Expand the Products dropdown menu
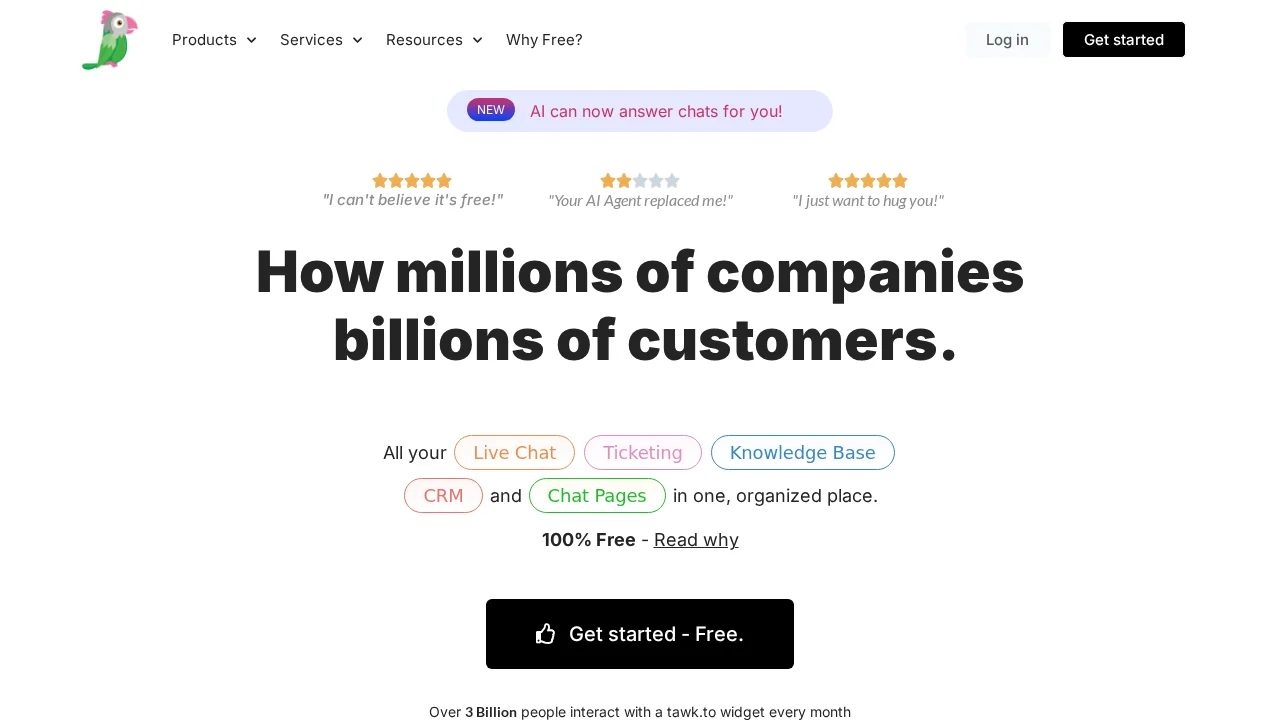 click(214, 40)
